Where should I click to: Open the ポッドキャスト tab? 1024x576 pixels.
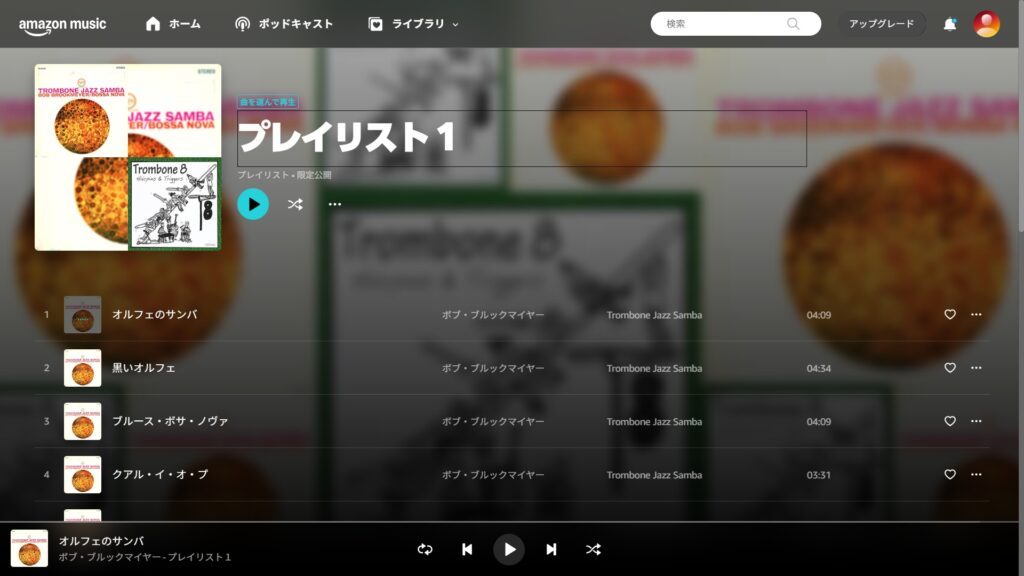(x=284, y=24)
